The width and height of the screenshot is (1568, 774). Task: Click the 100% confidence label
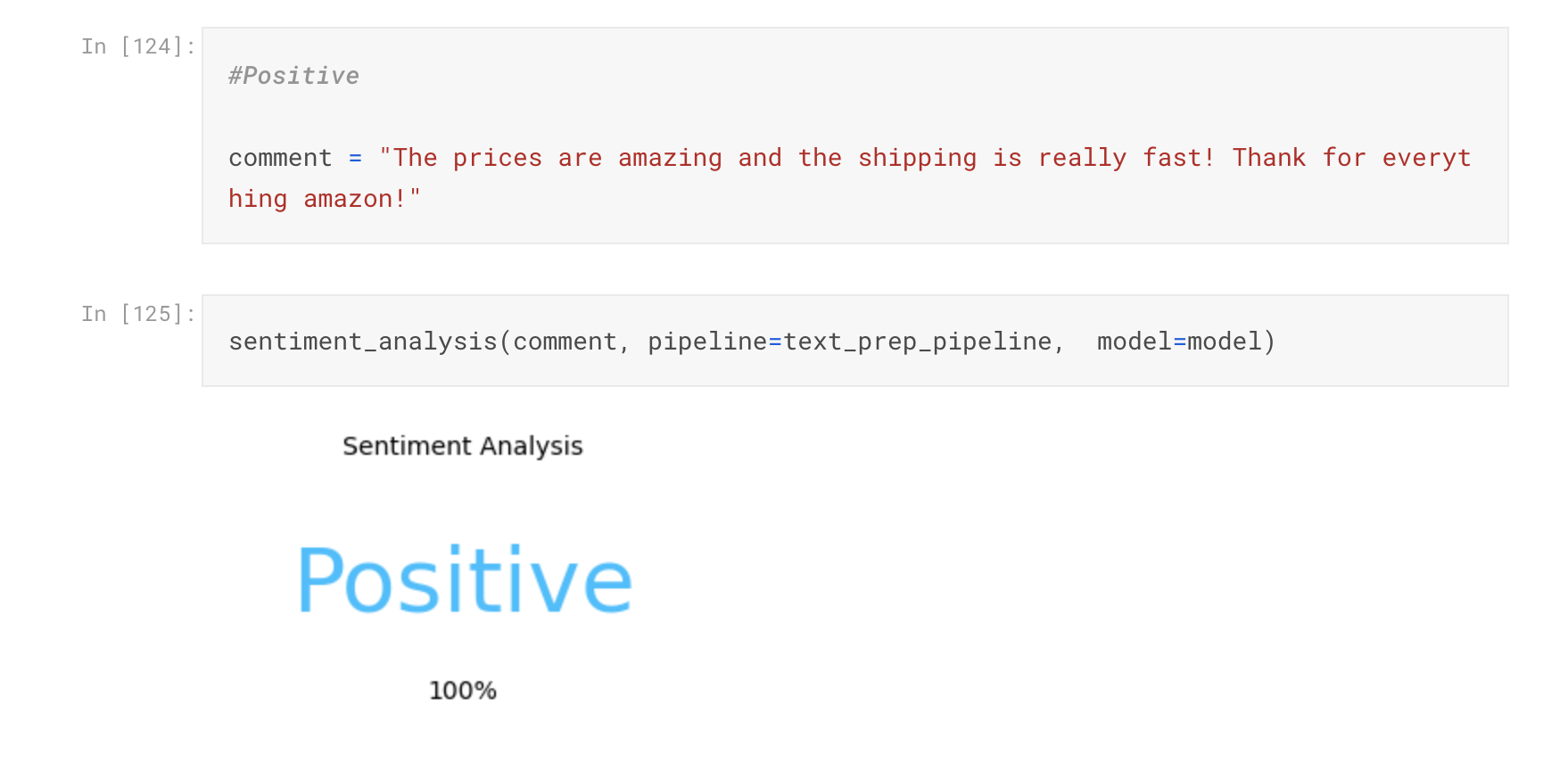[x=463, y=690]
